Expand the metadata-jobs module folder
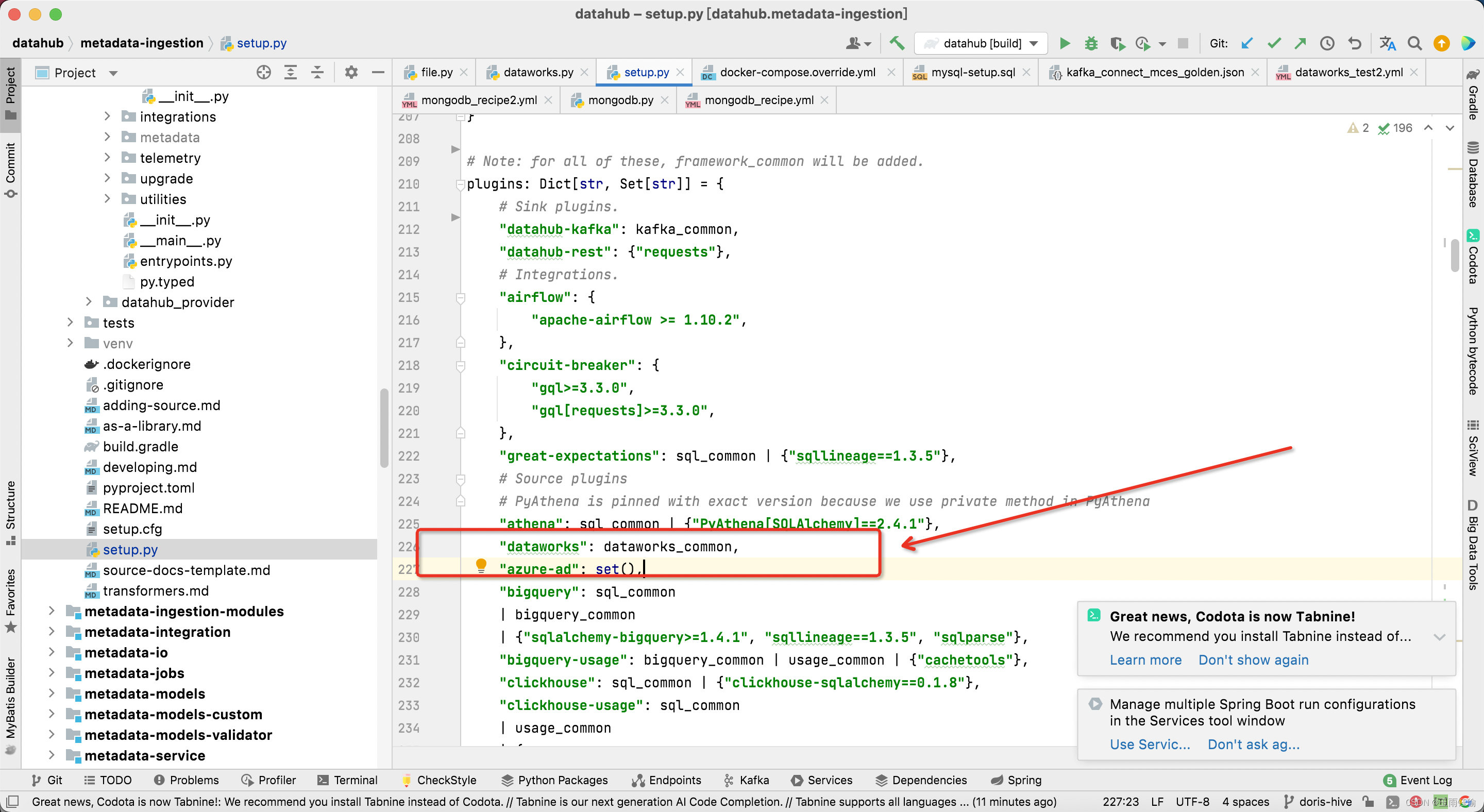Screen dimensions: 1484x812 [x=52, y=673]
